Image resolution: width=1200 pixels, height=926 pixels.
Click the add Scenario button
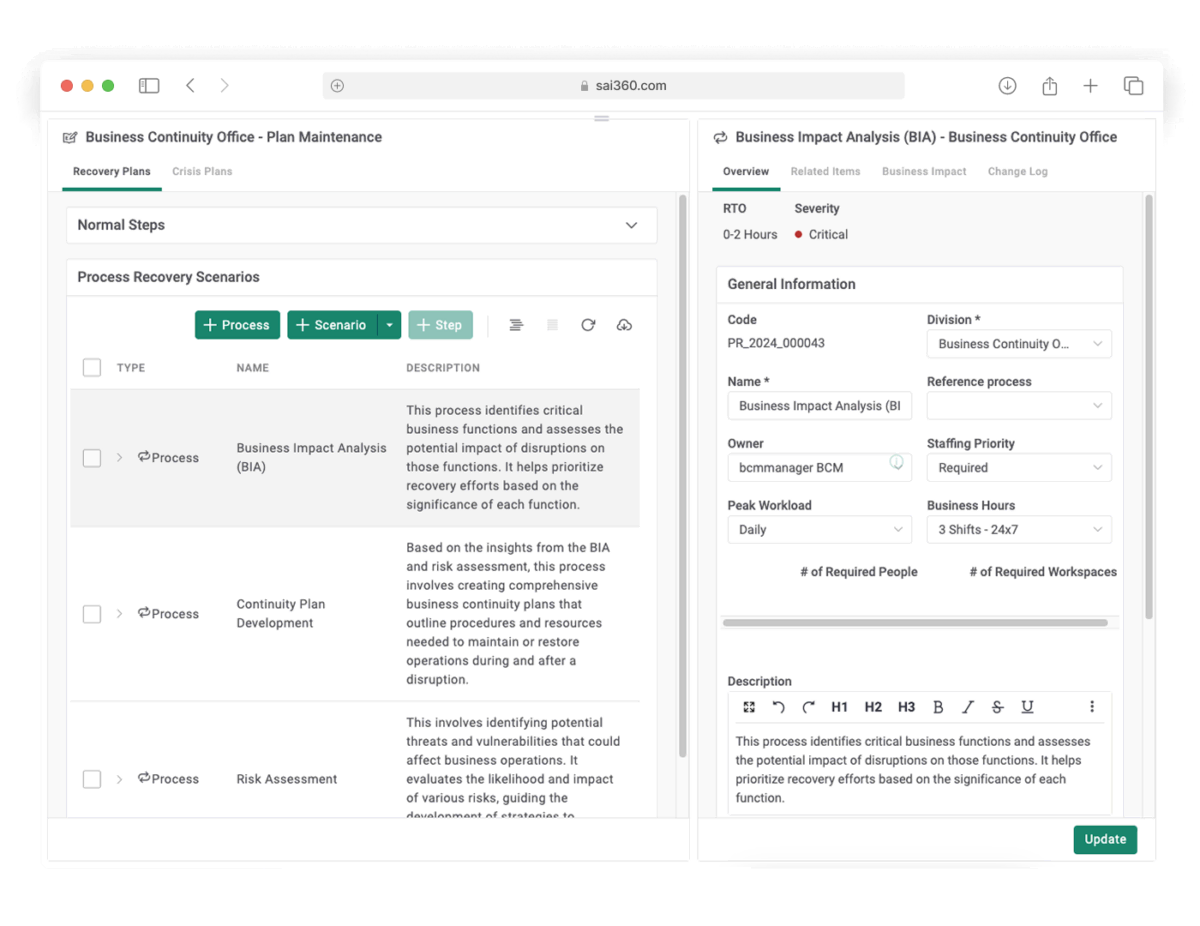click(x=333, y=325)
